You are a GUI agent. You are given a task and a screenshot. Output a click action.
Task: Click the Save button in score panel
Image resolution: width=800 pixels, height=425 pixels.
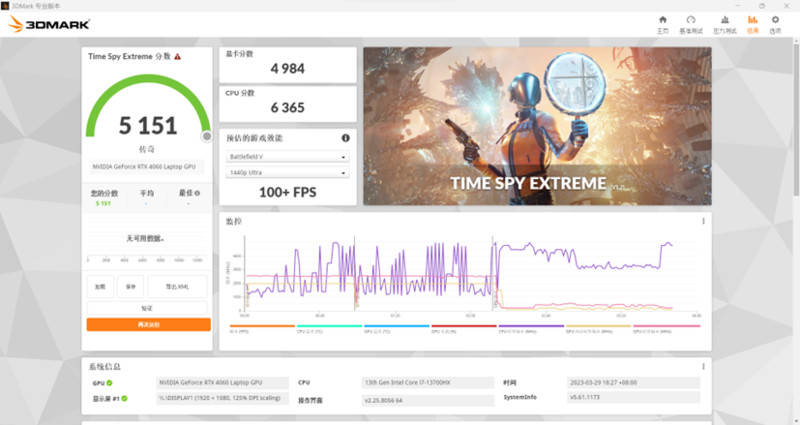point(131,286)
